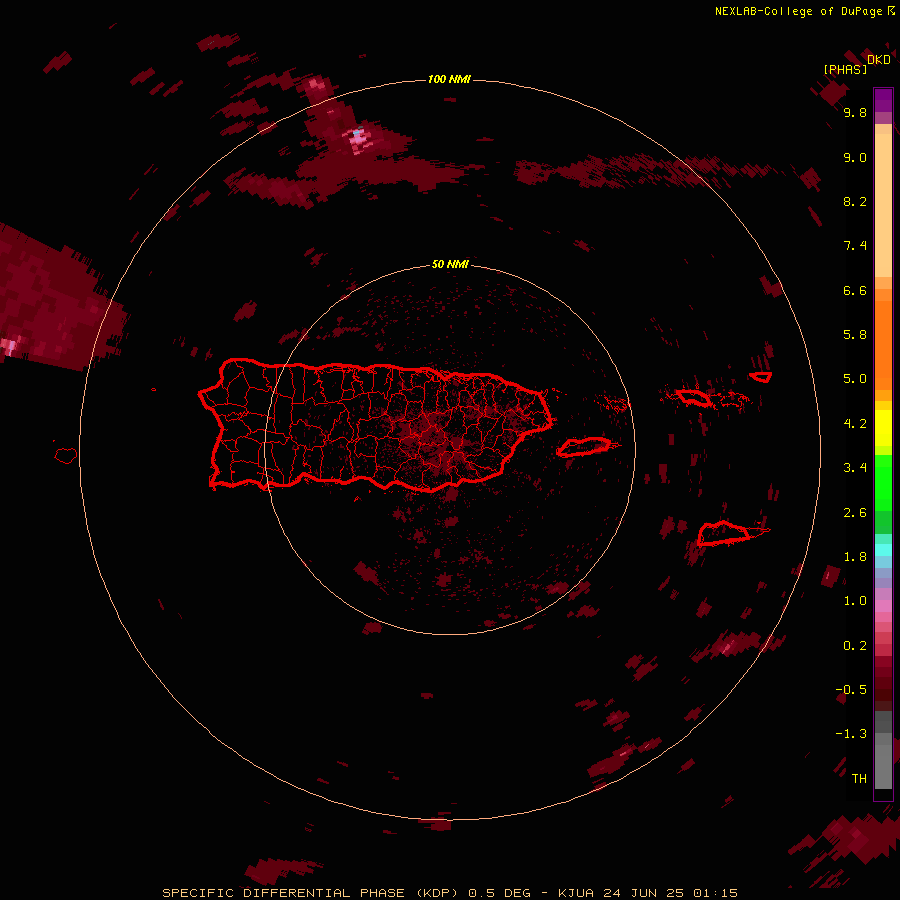This screenshot has height=900, width=900.
Task: Click the 1.0 value on the scale
Action: [855, 601]
